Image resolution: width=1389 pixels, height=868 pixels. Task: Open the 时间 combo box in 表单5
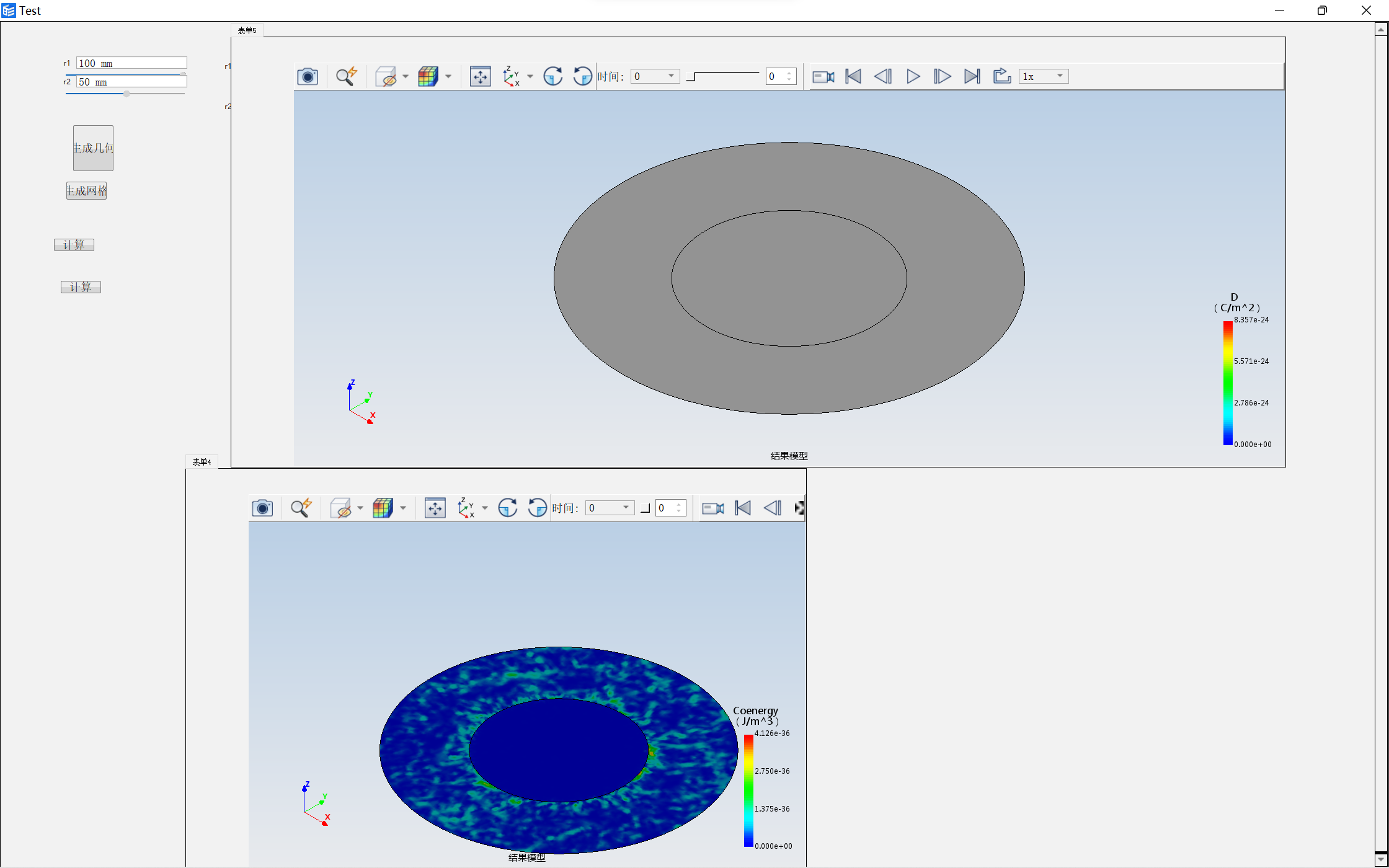click(655, 76)
